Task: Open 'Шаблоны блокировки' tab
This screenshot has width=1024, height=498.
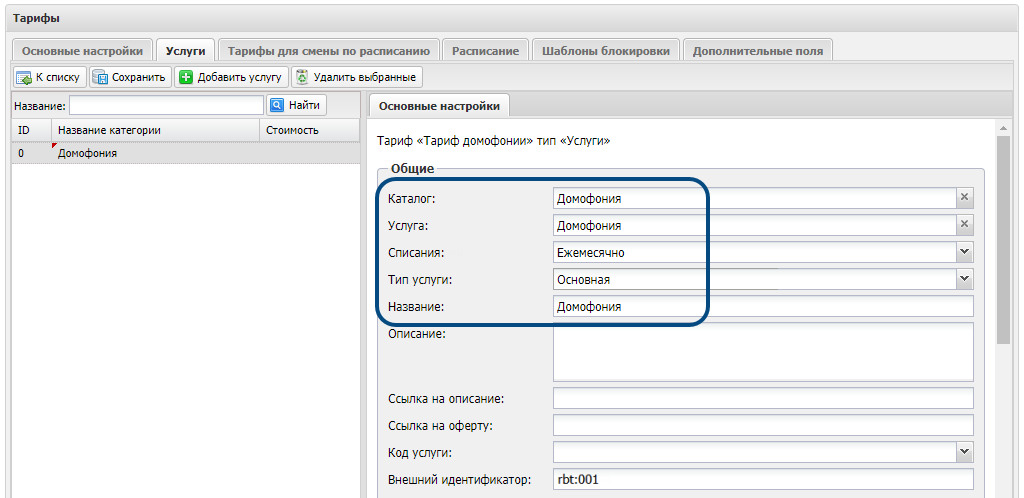Action: coord(606,50)
